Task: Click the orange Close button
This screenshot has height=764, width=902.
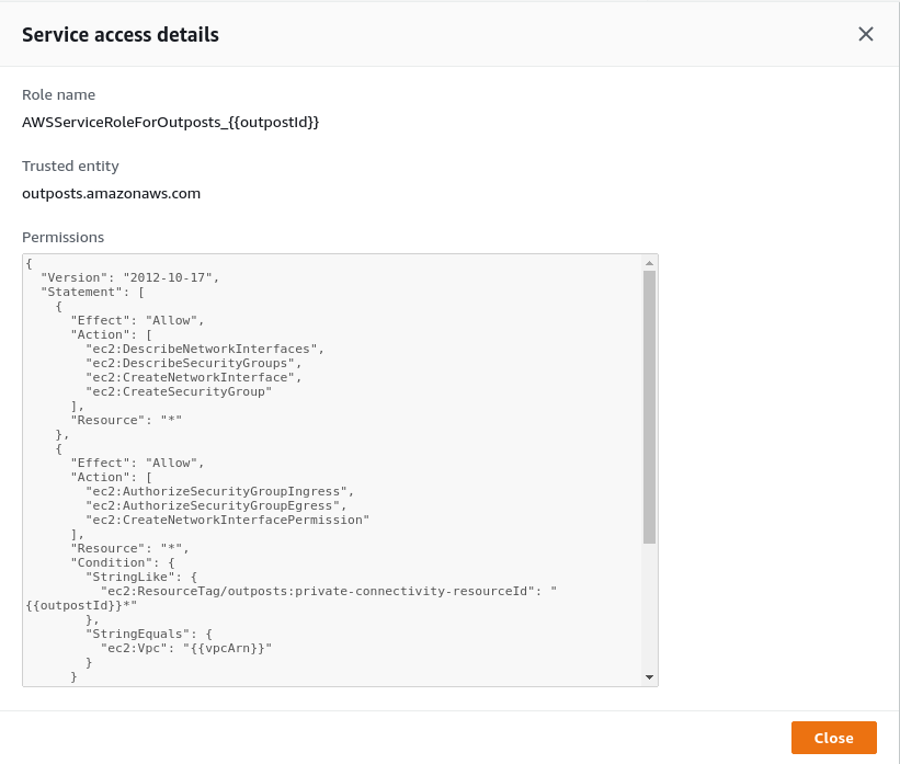Action: pyautogui.click(x=834, y=738)
